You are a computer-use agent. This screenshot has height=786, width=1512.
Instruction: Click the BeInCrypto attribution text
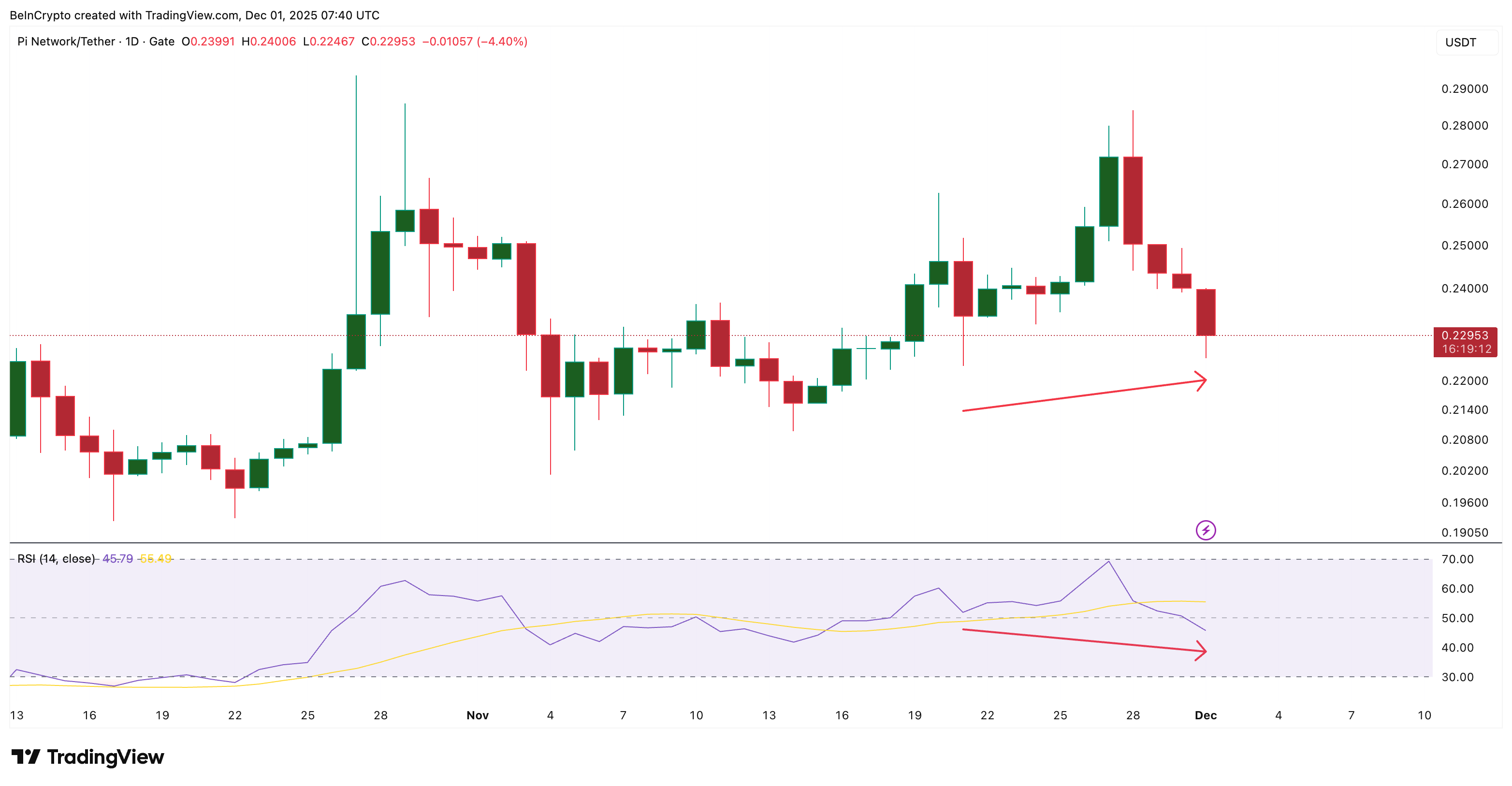(40, 15)
